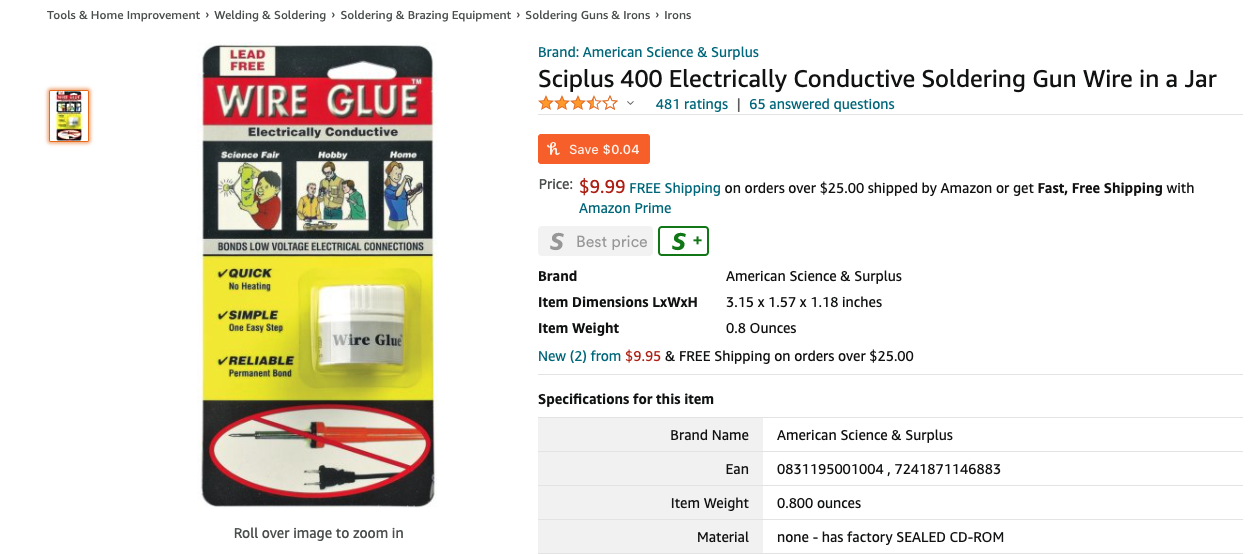Open Brand: American Science & Surplus link

[x=648, y=52]
